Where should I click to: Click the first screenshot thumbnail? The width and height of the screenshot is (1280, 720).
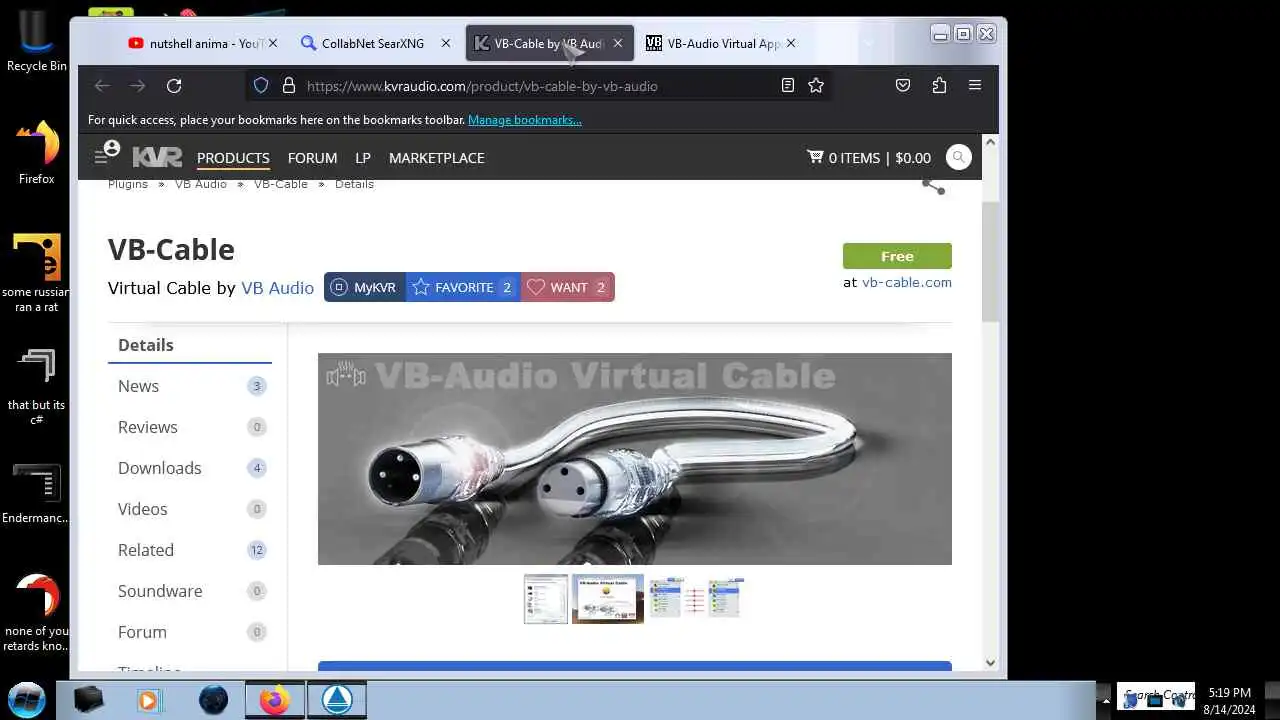point(546,599)
